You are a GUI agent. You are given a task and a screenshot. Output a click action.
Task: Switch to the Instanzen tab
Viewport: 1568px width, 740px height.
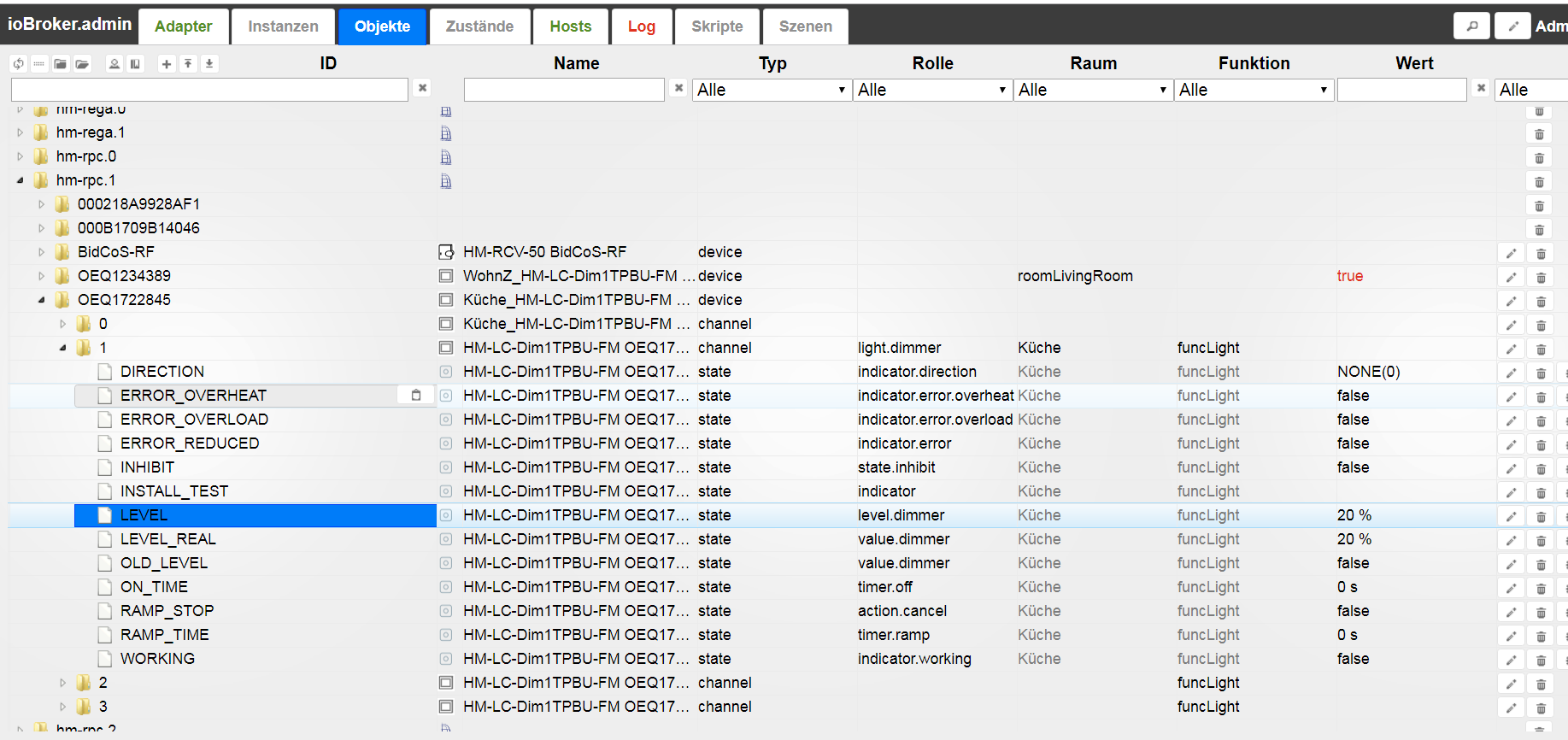point(284,26)
